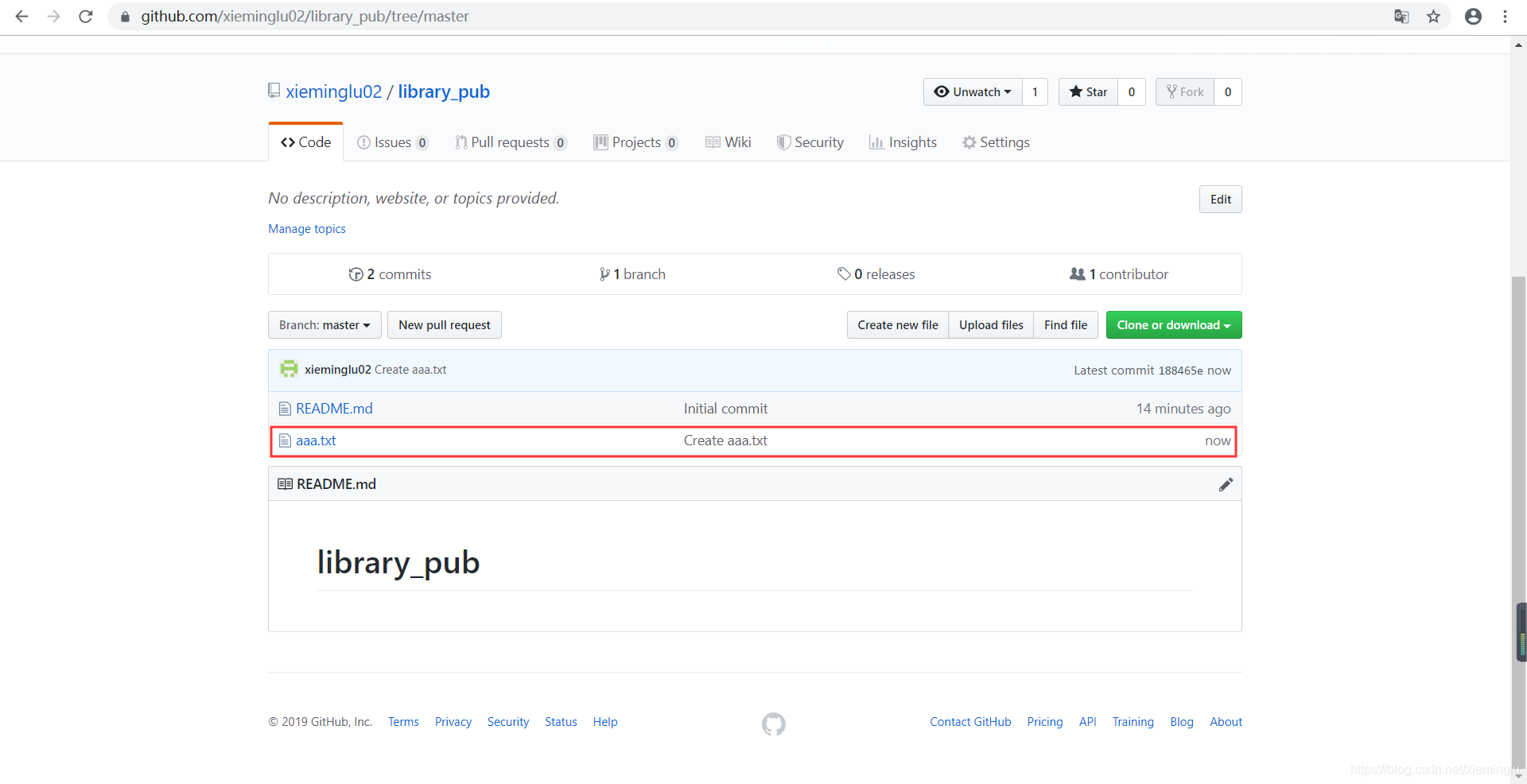The width and height of the screenshot is (1527, 784).
Task: Open the Chrome three-dot menu
Action: [1505, 16]
